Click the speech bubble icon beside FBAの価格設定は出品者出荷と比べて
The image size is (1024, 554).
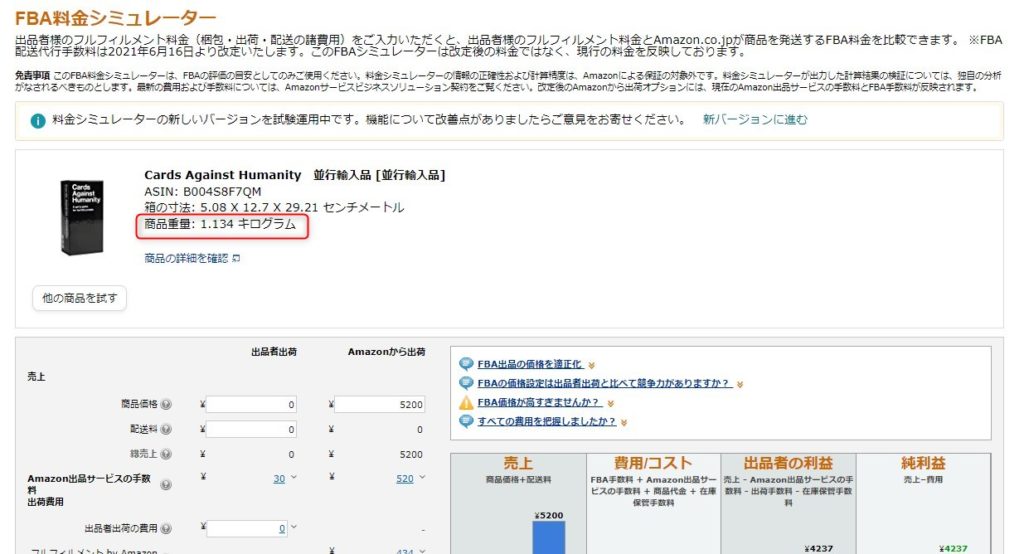click(466, 383)
